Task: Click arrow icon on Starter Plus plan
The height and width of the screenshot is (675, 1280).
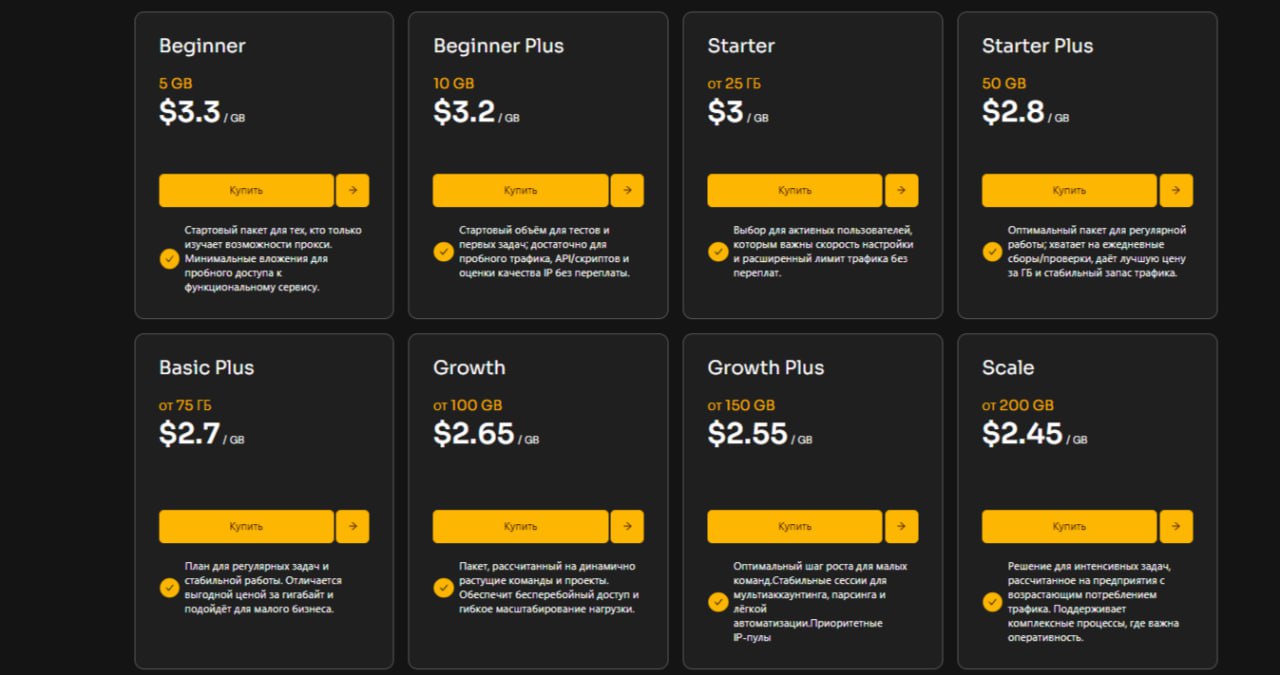Action: tap(1176, 190)
